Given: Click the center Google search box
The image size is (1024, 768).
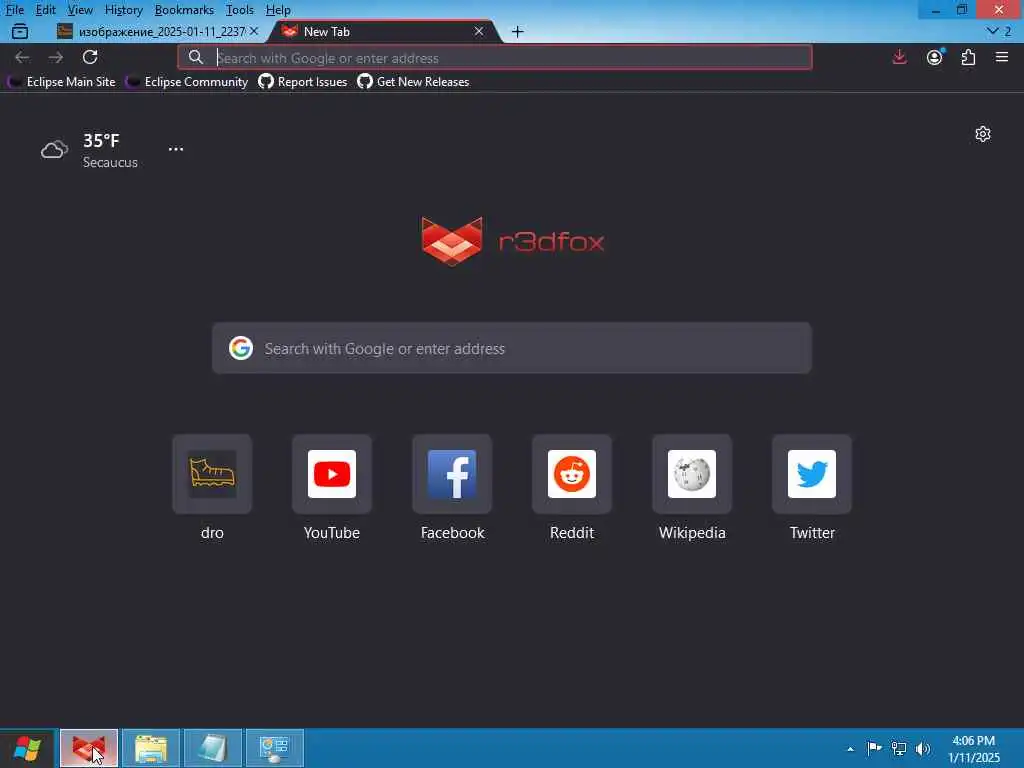Looking at the screenshot, I should 512,348.
